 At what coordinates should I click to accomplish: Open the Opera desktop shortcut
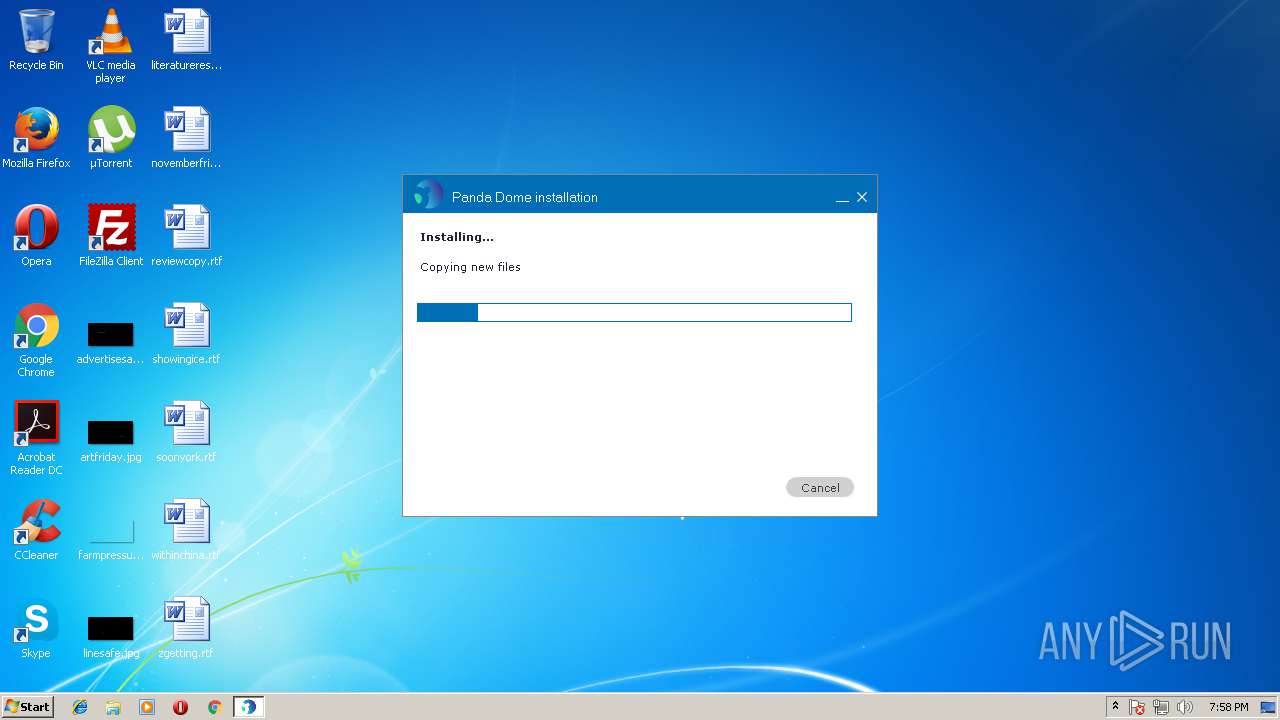(36, 236)
